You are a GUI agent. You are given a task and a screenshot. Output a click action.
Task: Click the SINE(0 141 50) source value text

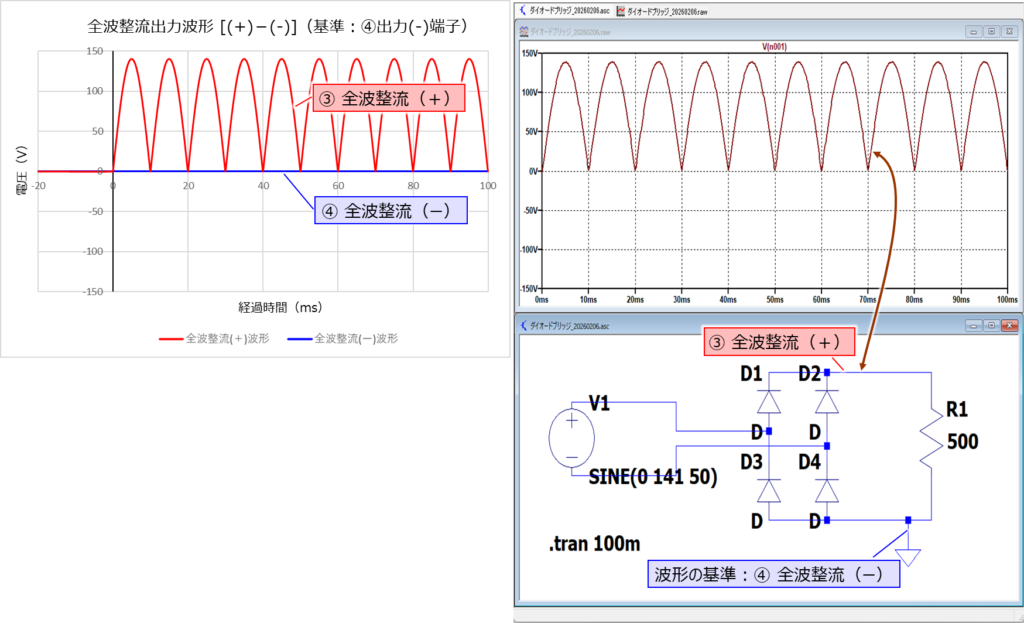coord(653,477)
